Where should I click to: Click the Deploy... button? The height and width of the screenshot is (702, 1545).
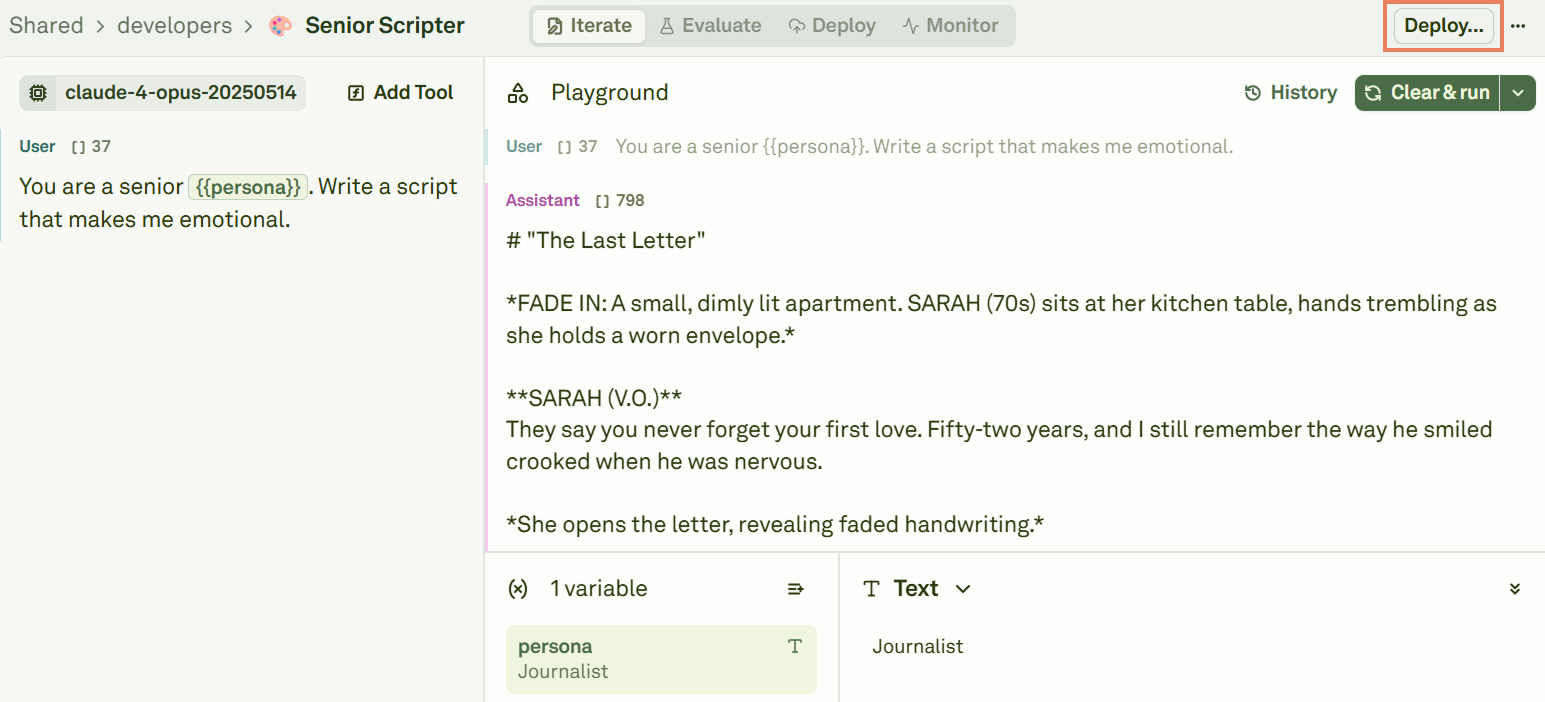[x=1443, y=26]
